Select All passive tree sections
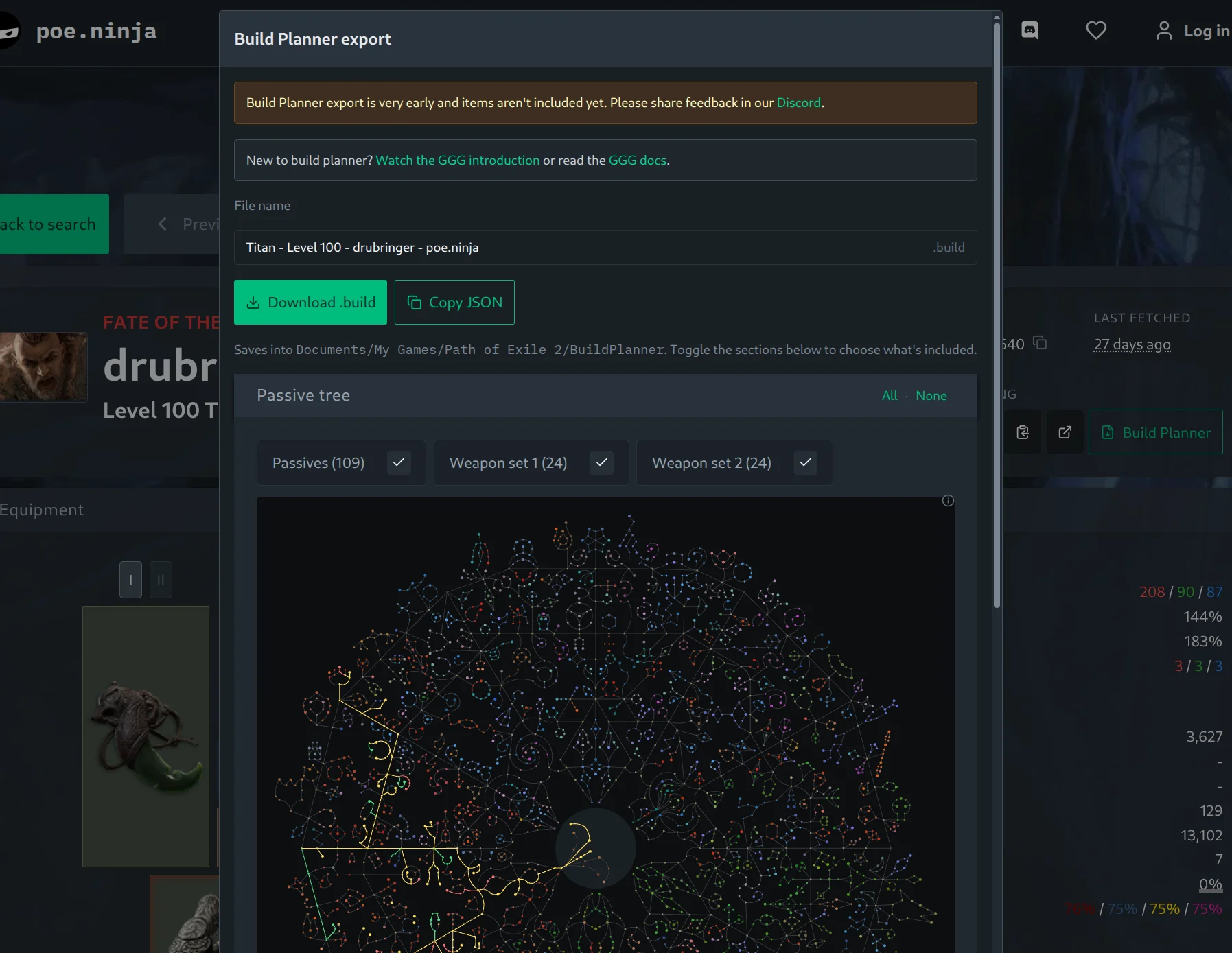The height and width of the screenshot is (953, 1232). (x=890, y=395)
